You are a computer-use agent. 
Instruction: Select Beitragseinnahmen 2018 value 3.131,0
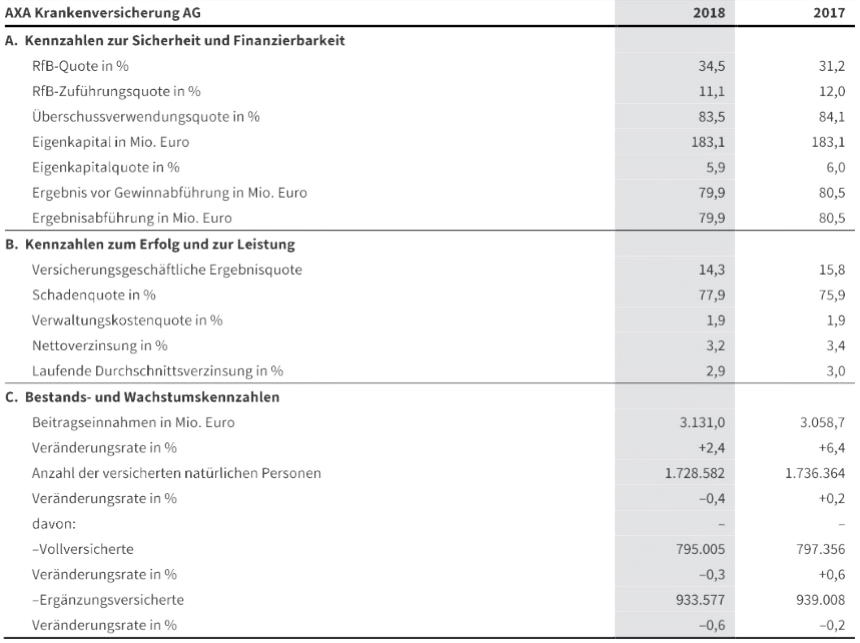[x=702, y=422]
